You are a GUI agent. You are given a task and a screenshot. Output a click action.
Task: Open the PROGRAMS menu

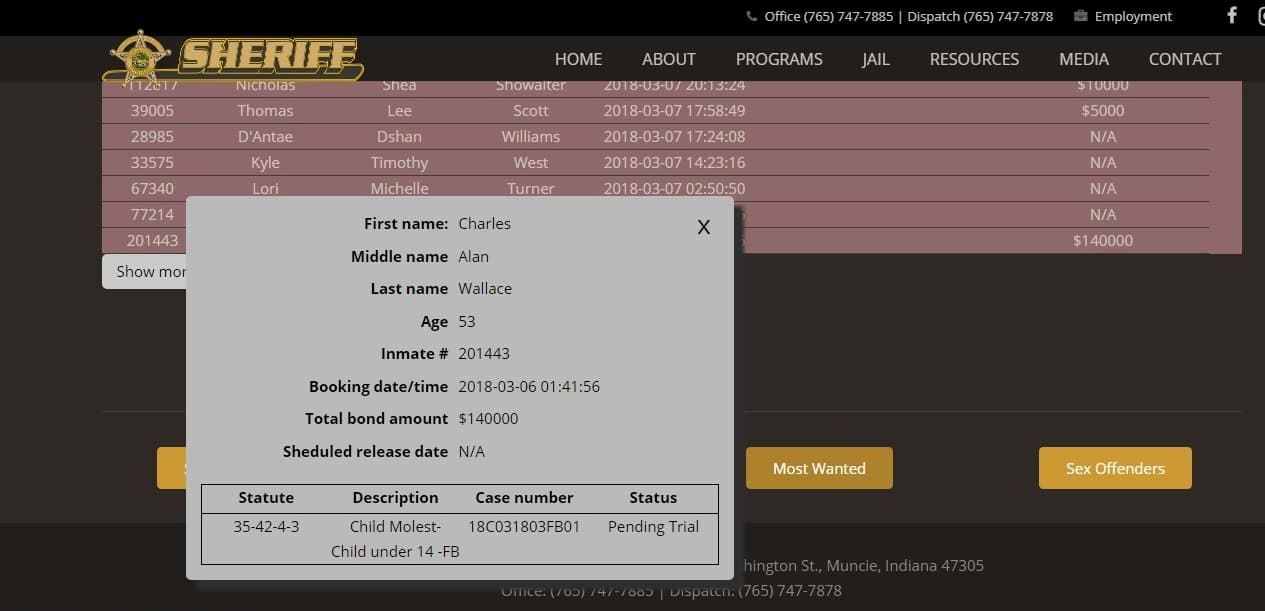pos(779,59)
